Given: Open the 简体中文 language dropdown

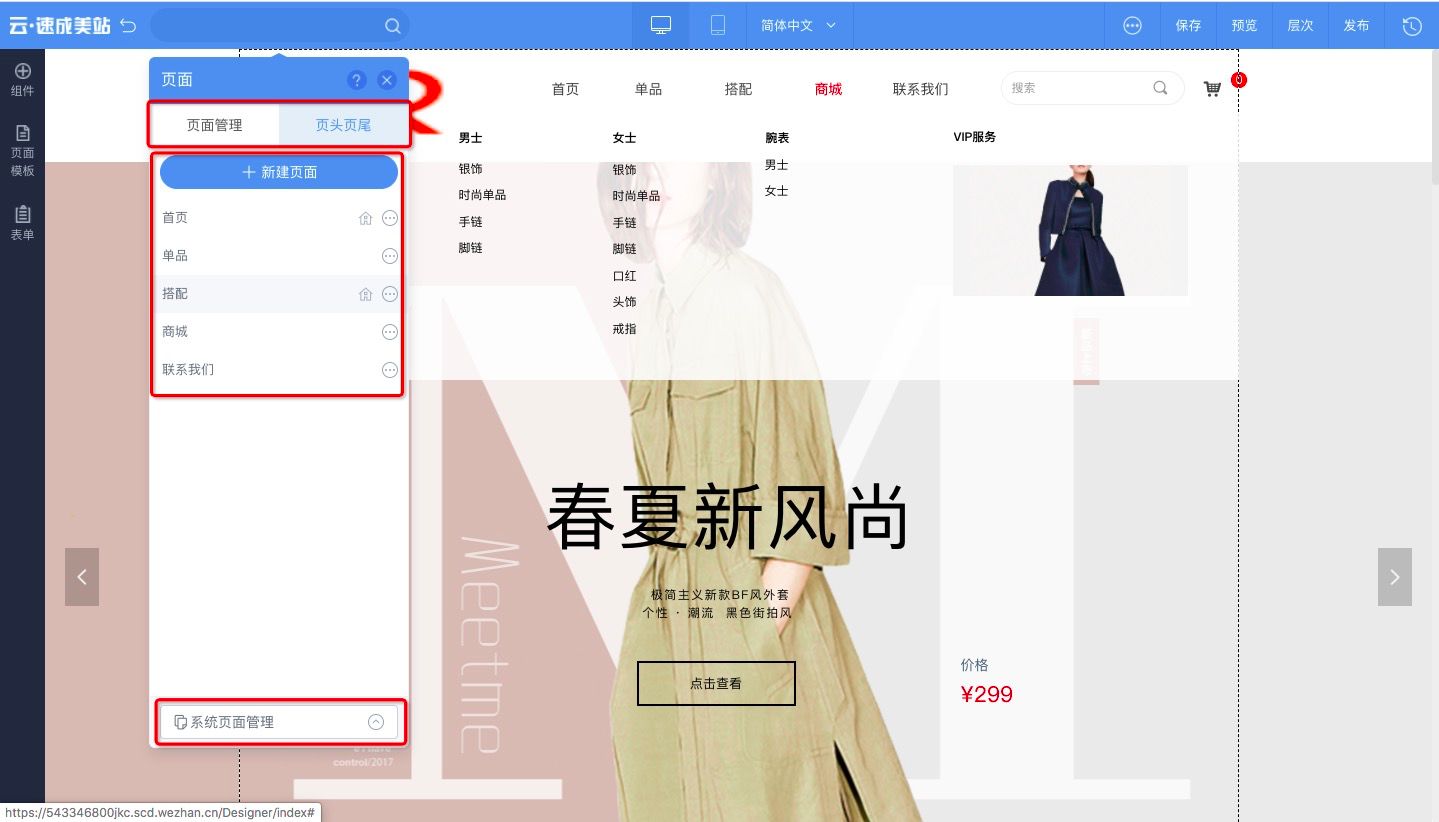Looking at the screenshot, I should tap(799, 25).
